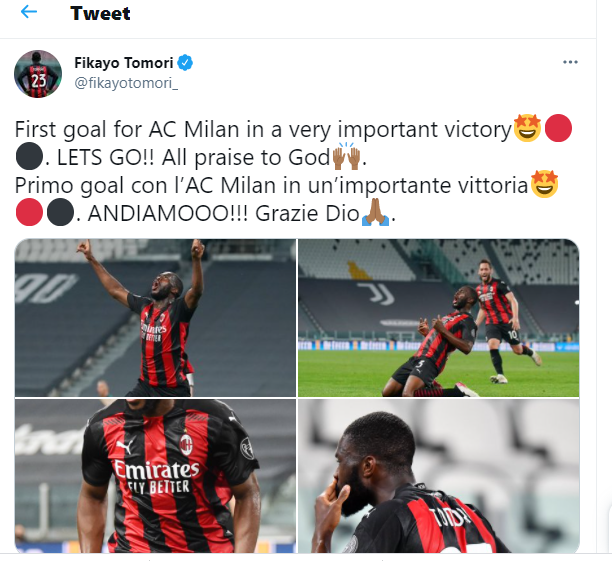The width and height of the screenshot is (612, 561).
Task: Click the black circle emoji before 'ANDIAMOOO'
Action: tap(60, 212)
